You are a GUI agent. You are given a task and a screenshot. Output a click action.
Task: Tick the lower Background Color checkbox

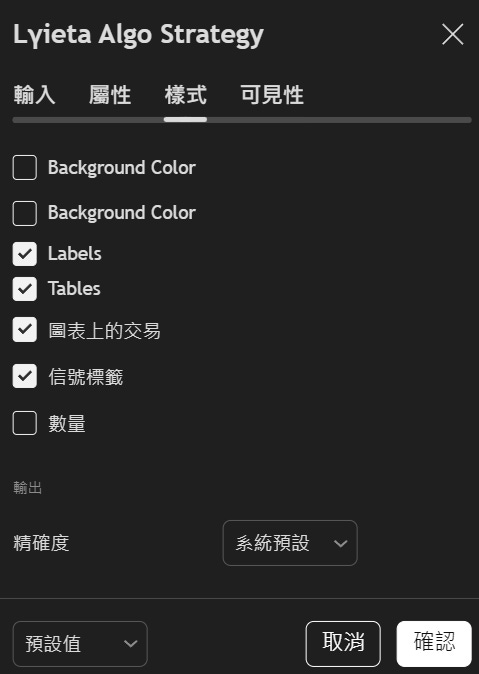25,213
